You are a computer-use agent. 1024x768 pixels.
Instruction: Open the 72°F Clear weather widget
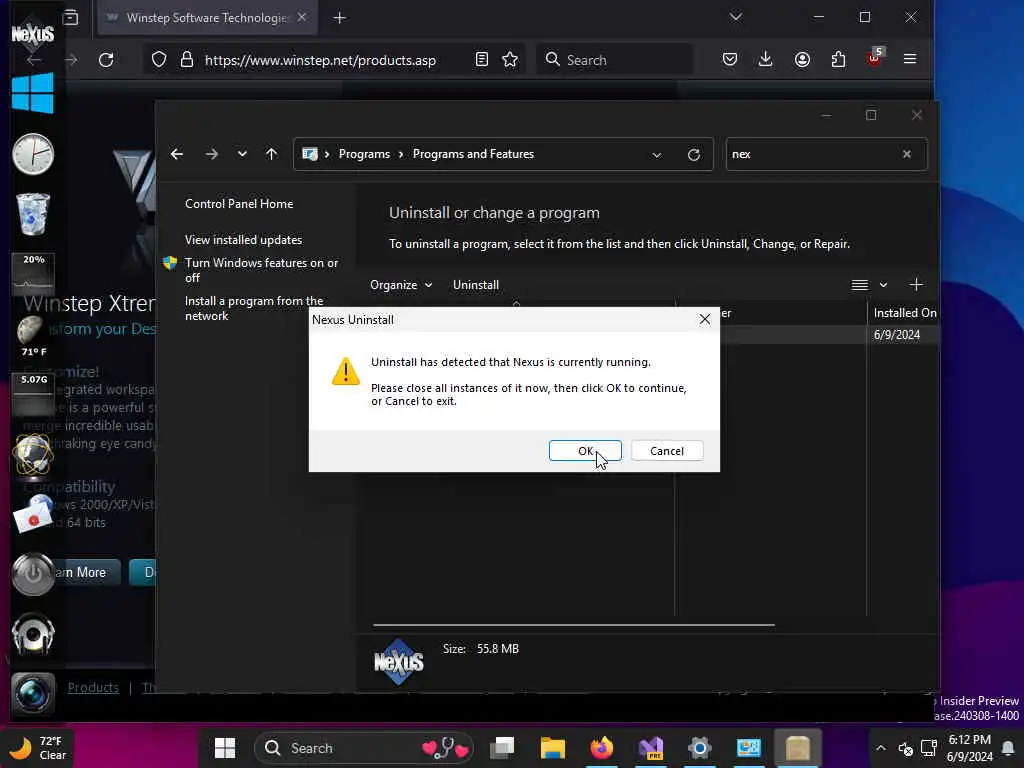coord(38,748)
